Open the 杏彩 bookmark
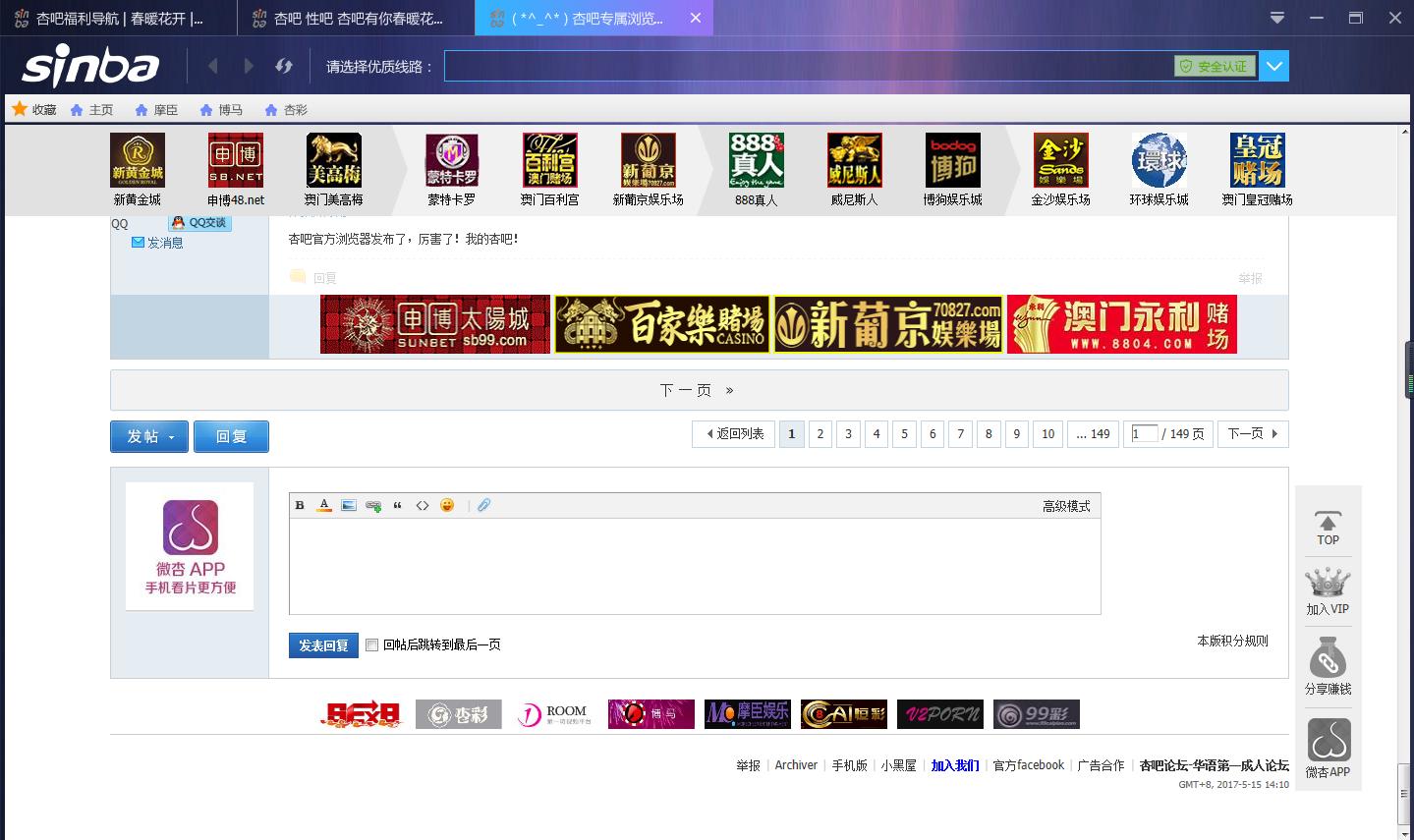Viewport: 1414px width, 840px height. [287, 109]
